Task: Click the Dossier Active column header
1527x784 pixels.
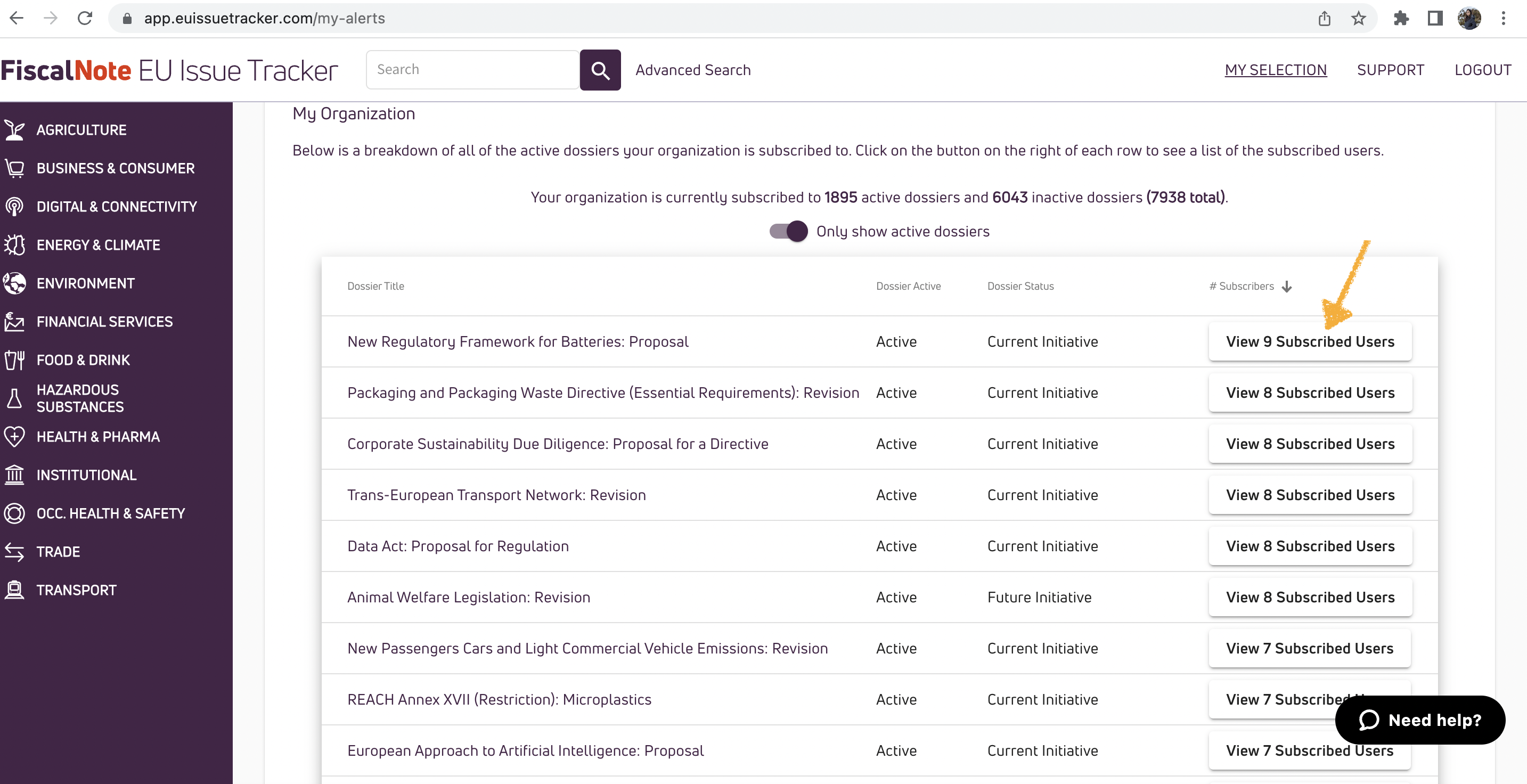Action: (908, 286)
